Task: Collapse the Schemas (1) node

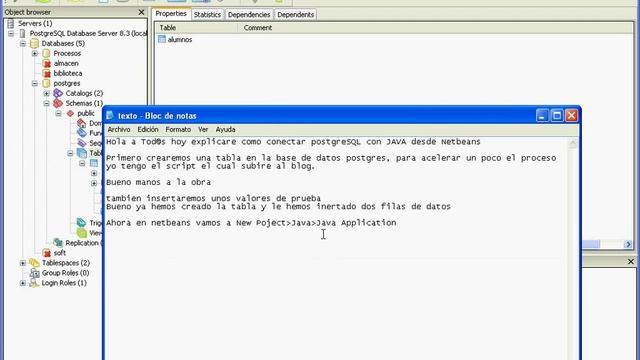Action: [x=47, y=103]
